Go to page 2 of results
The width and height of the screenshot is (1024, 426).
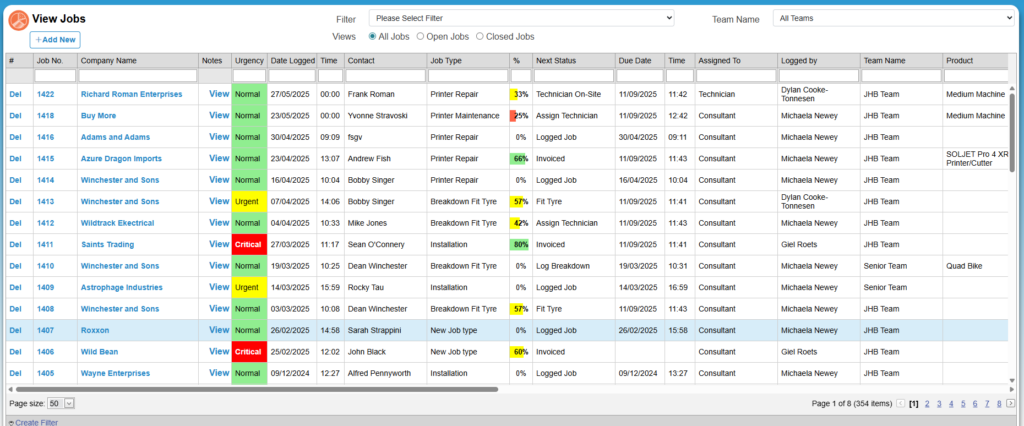tap(927, 404)
